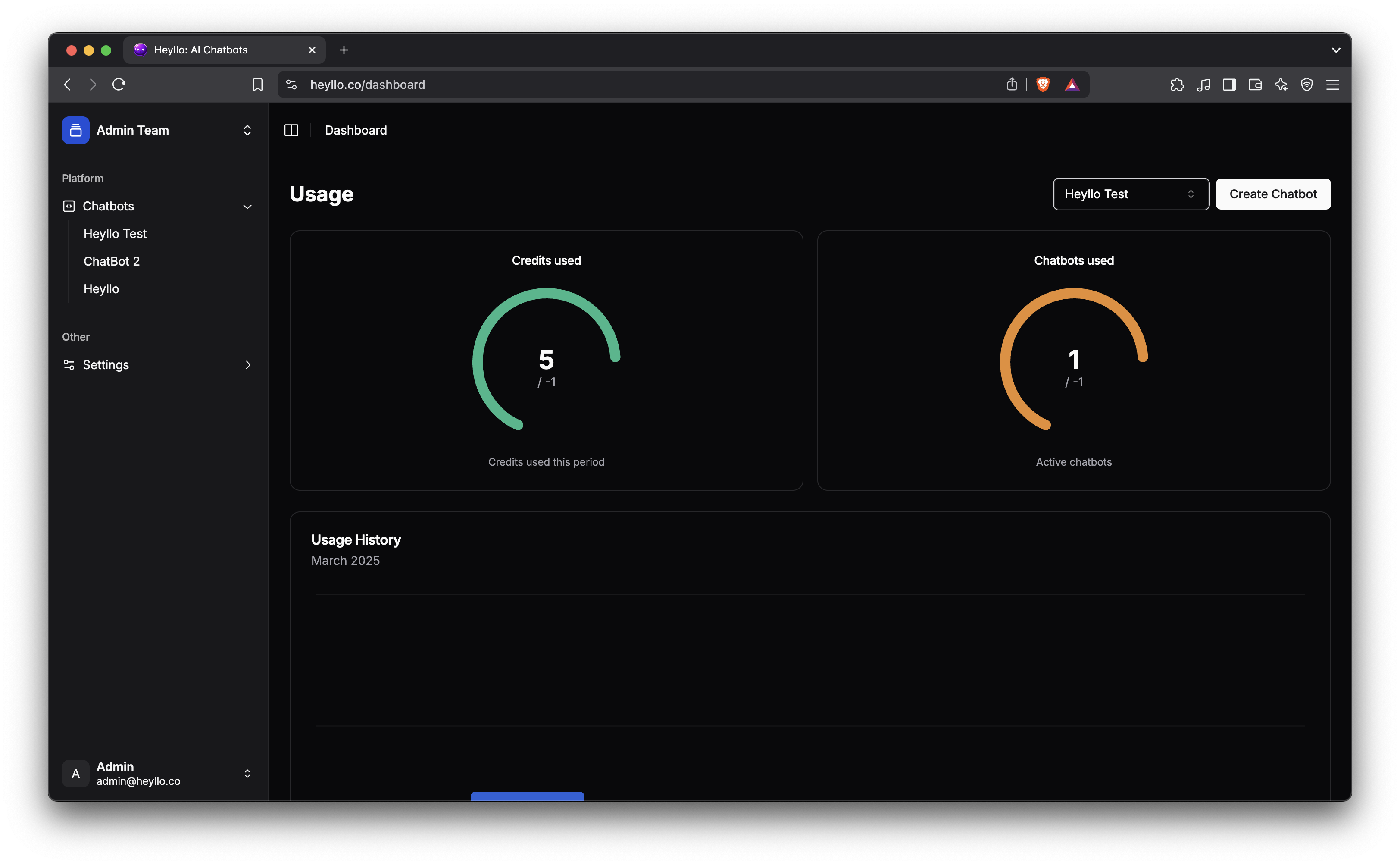Click the Credits used this period text
1400x865 pixels.
coord(546,462)
